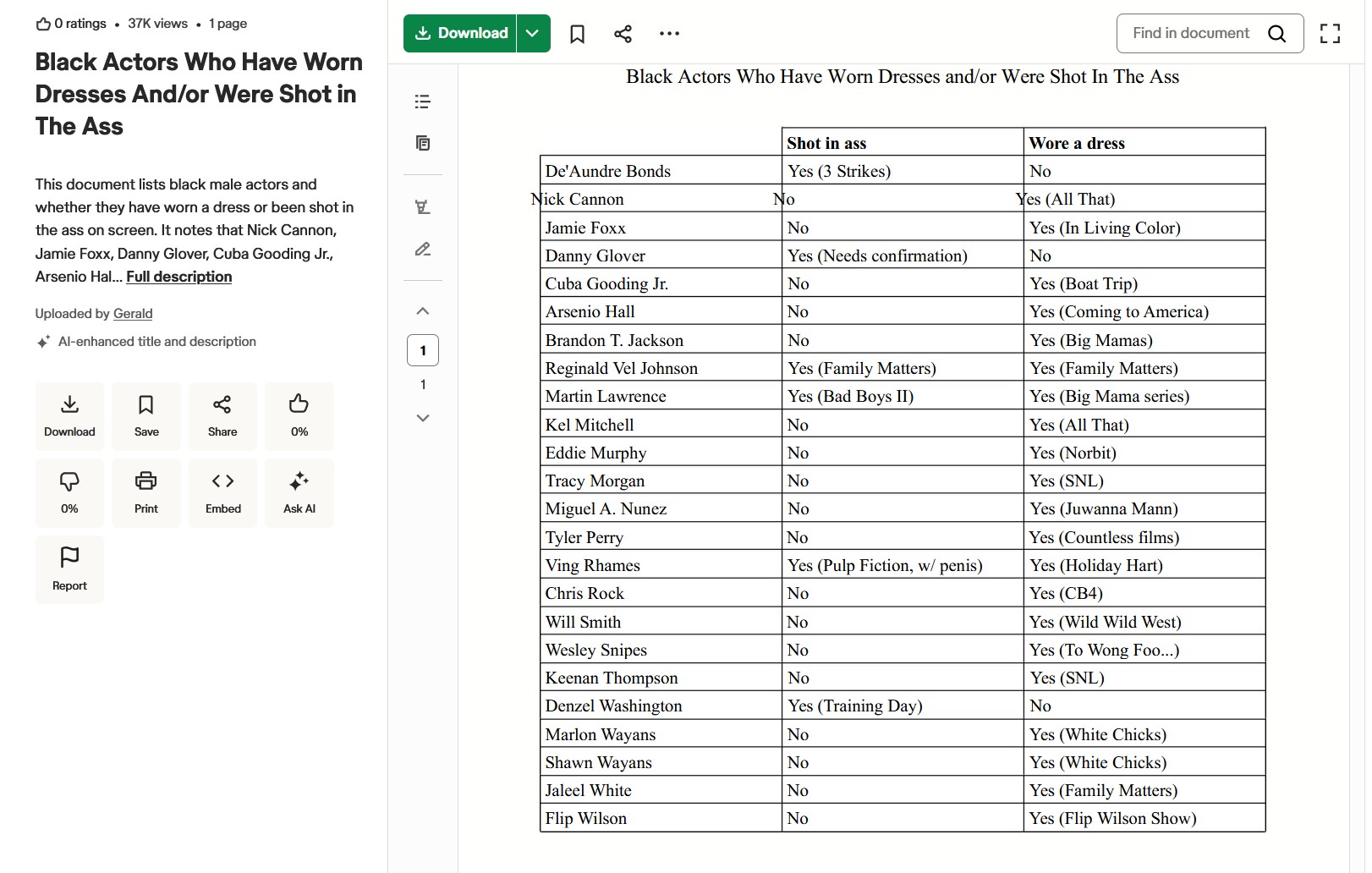
Task: Go to next page with down chevron
Action: click(x=423, y=418)
